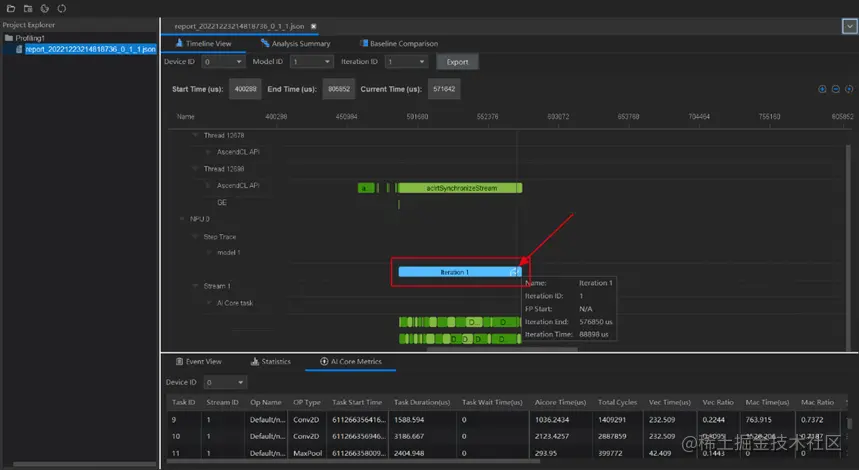Click the End Time (us) input field
Screen dimensions: 859x470
pos(339,89)
